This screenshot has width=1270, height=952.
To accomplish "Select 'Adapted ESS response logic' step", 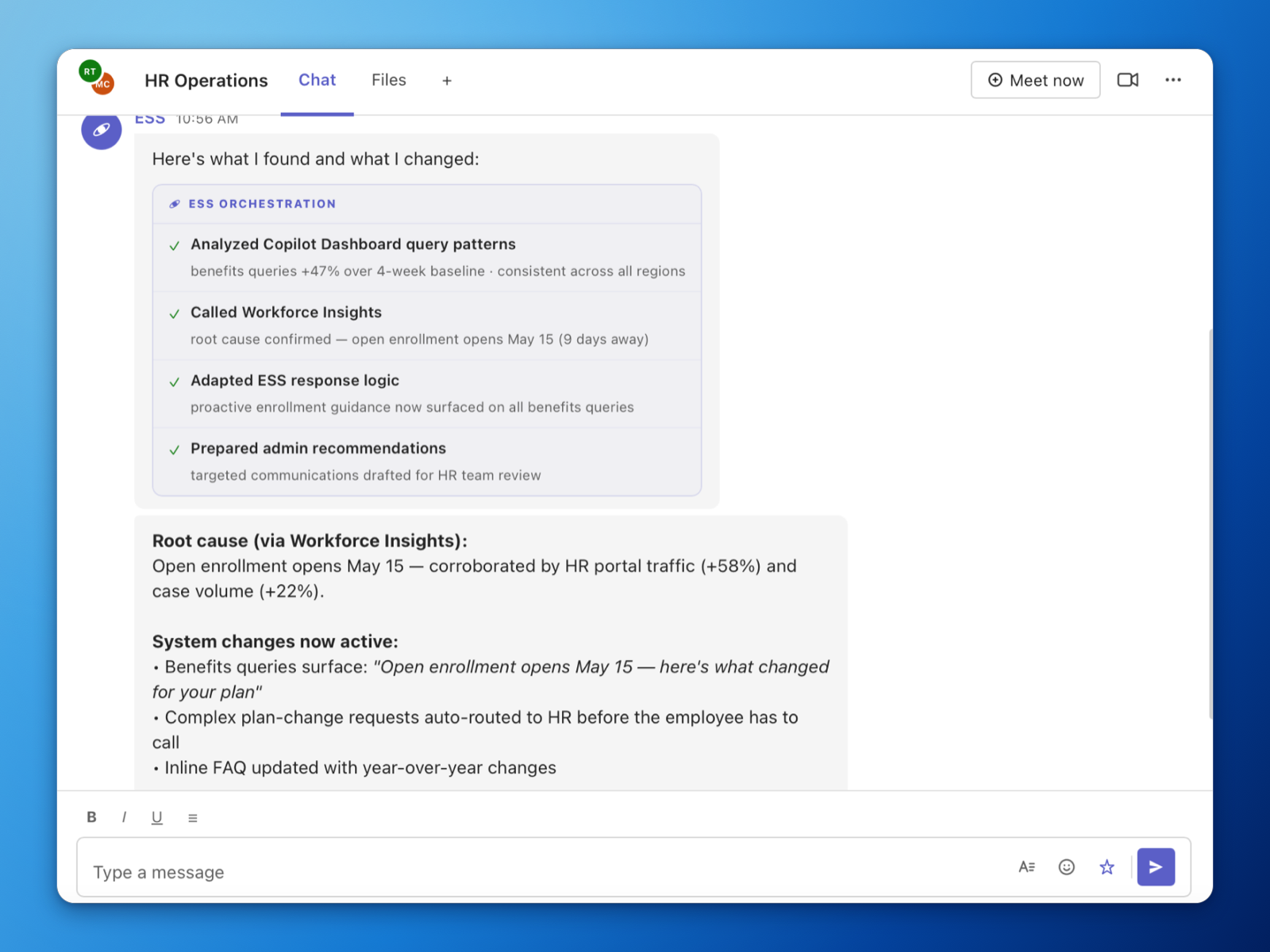I will pos(427,394).
